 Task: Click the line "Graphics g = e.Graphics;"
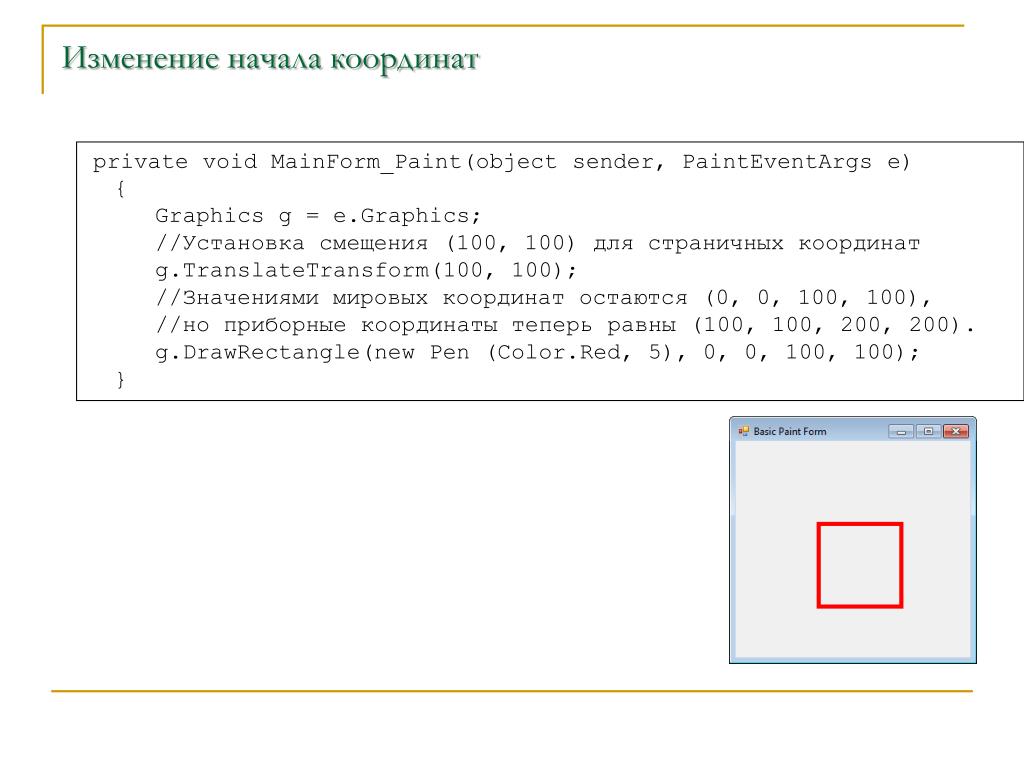click(x=318, y=216)
